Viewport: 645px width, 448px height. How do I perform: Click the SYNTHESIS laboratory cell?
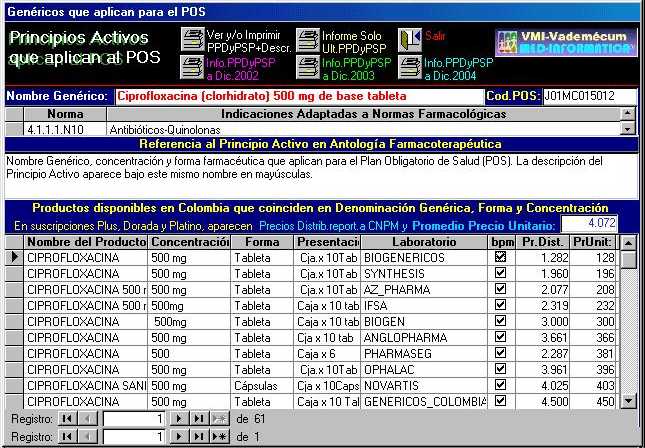click(424, 274)
